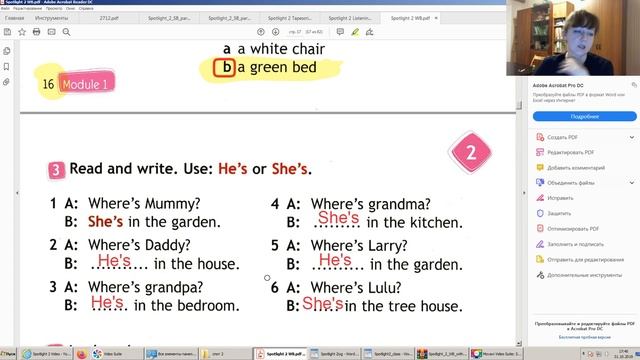Switch to the Spotlight 2 Тарасен... tab
Screen dimensions: 640x360
pos(289,18)
